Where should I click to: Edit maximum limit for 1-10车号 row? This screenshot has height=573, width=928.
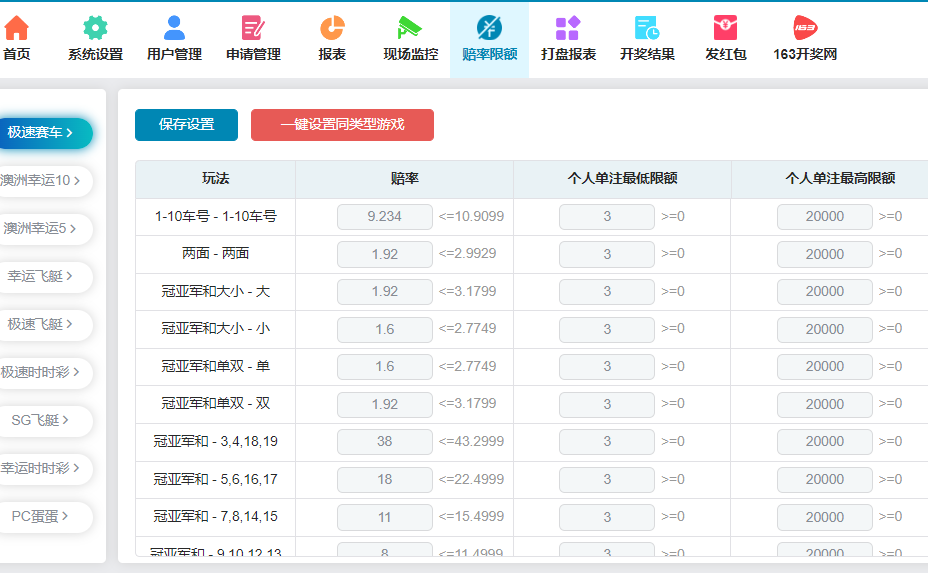point(824,217)
